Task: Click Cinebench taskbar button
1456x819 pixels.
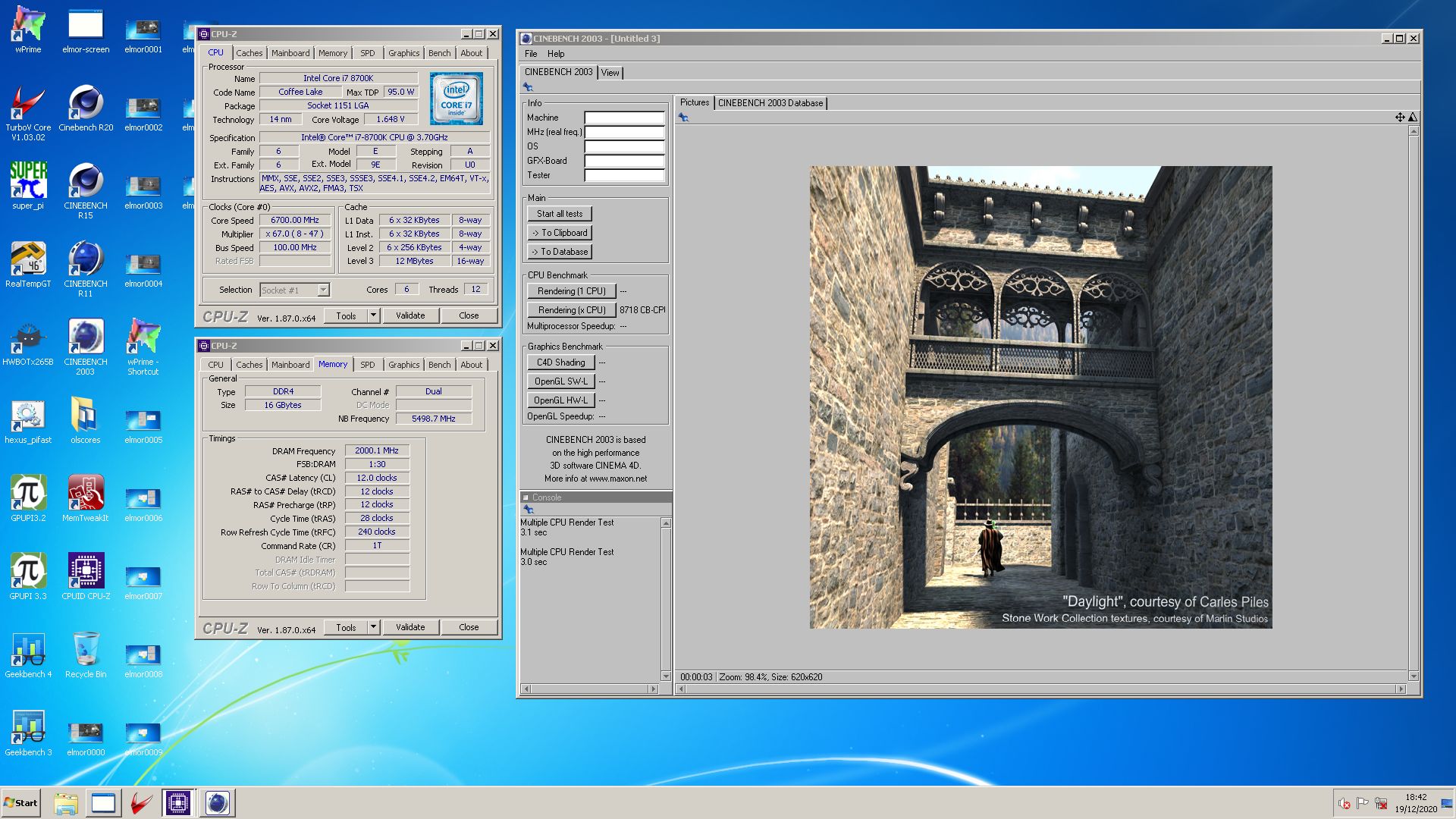Action: (x=217, y=803)
